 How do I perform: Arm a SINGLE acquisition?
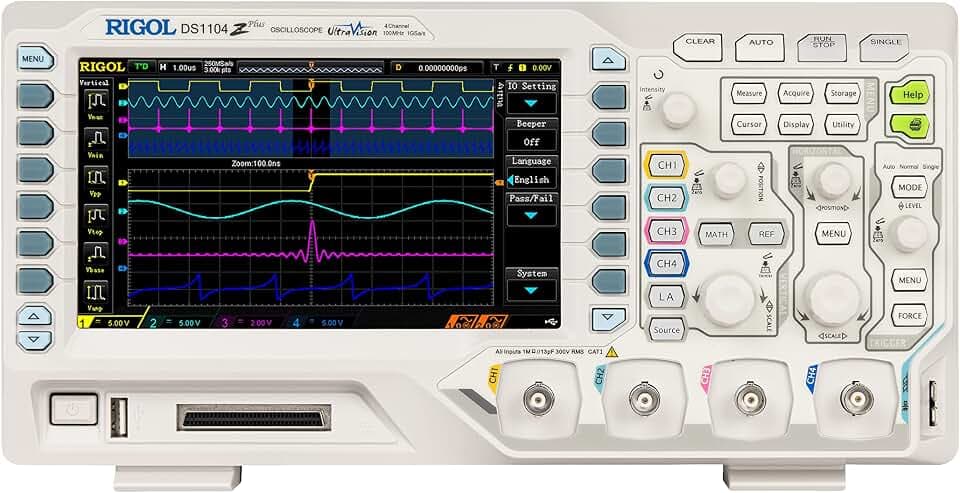(885, 46)
